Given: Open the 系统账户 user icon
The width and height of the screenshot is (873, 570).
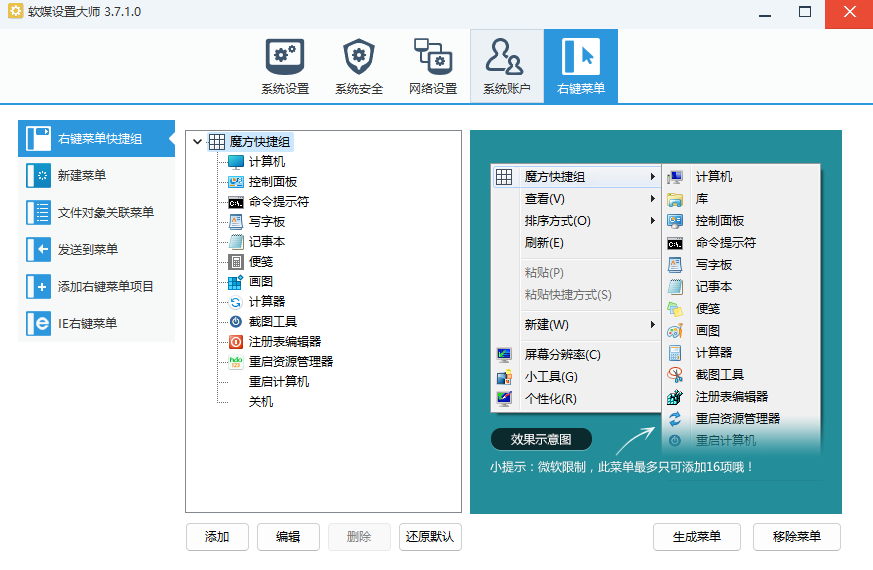Looking at the screenshot, I should click(506, 57).
